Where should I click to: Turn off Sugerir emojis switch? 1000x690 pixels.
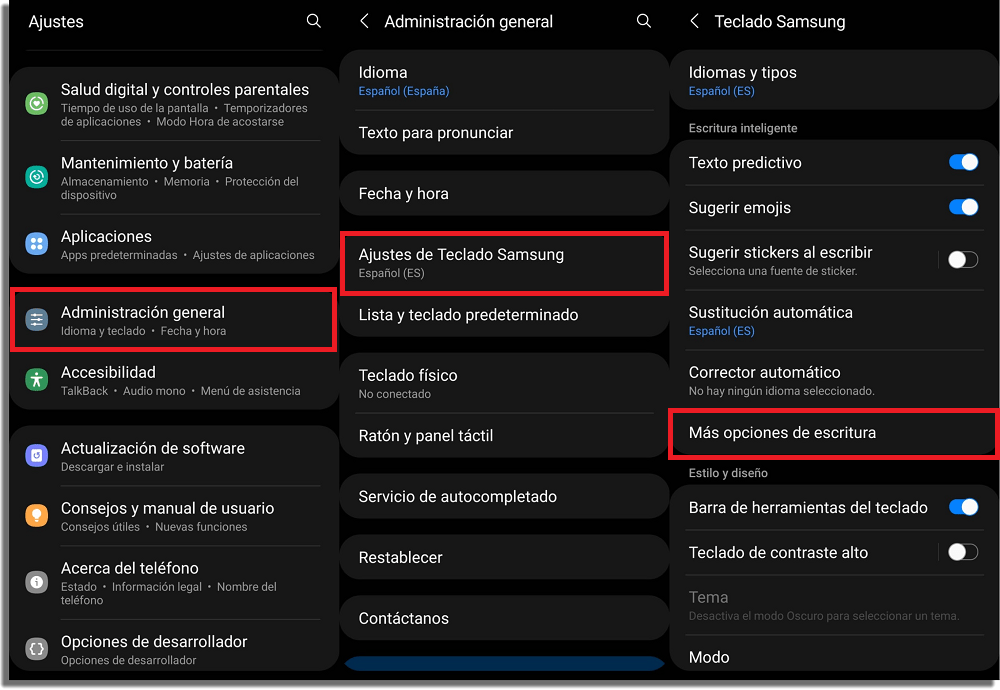(x=963, y=207)
